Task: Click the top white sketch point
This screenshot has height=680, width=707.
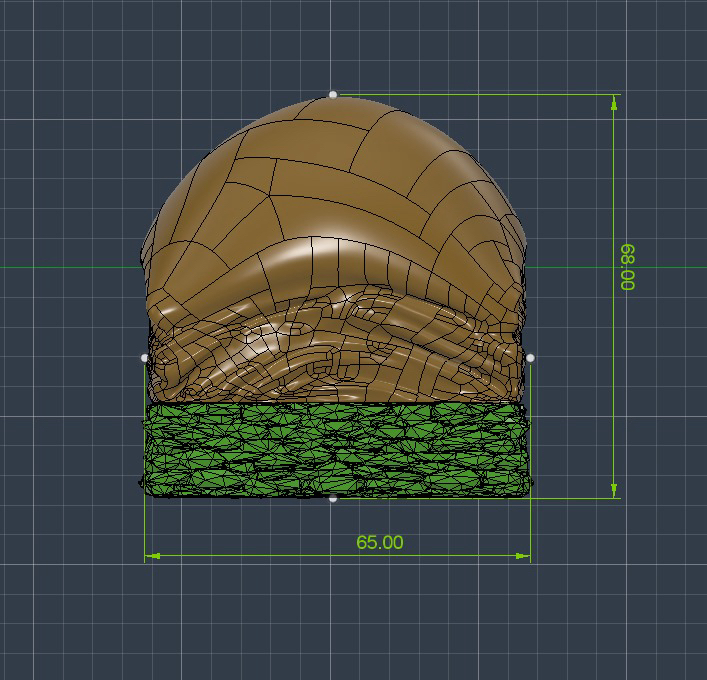Action: (x=333, y=94)
